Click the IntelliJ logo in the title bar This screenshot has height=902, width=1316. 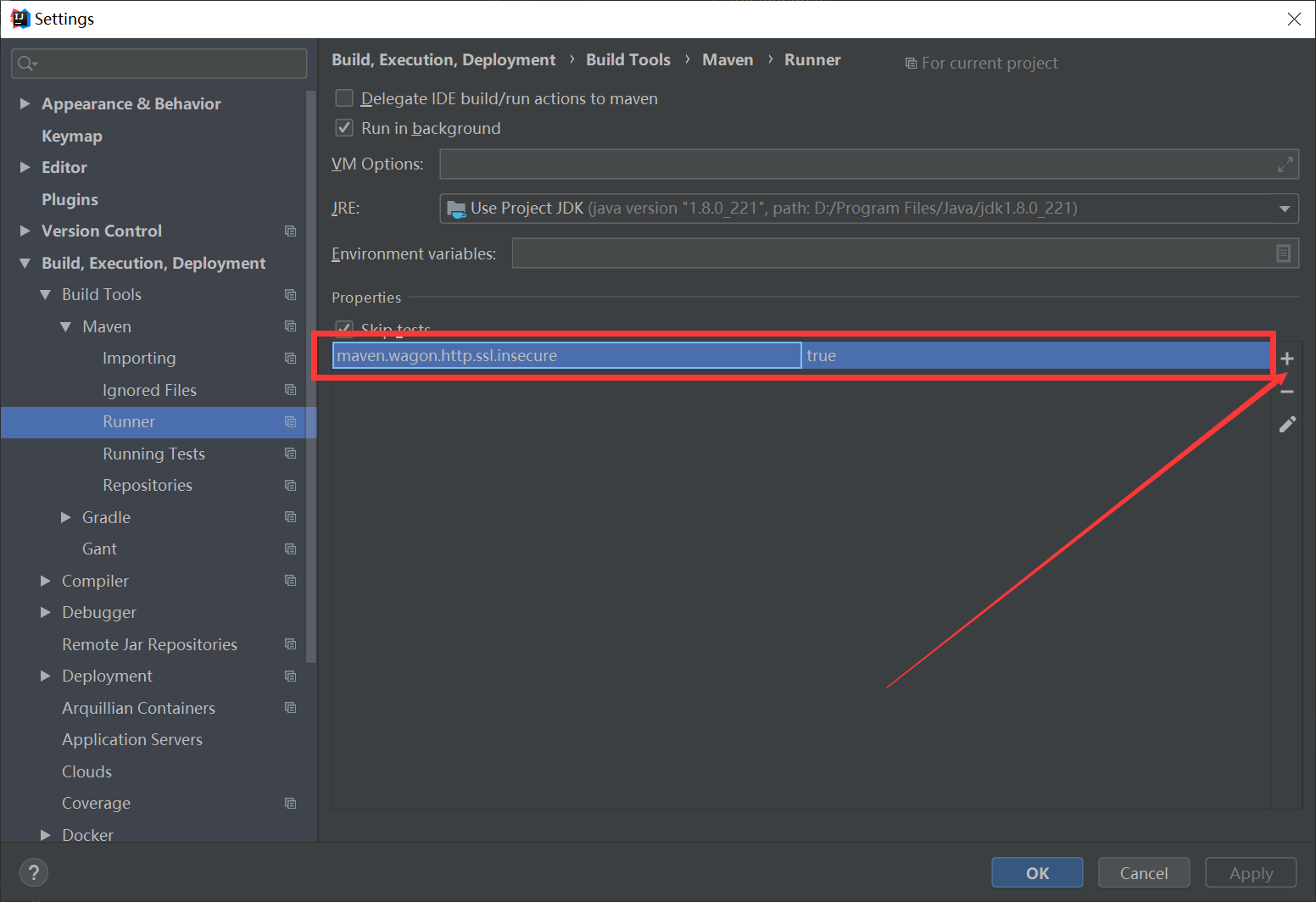20,19
